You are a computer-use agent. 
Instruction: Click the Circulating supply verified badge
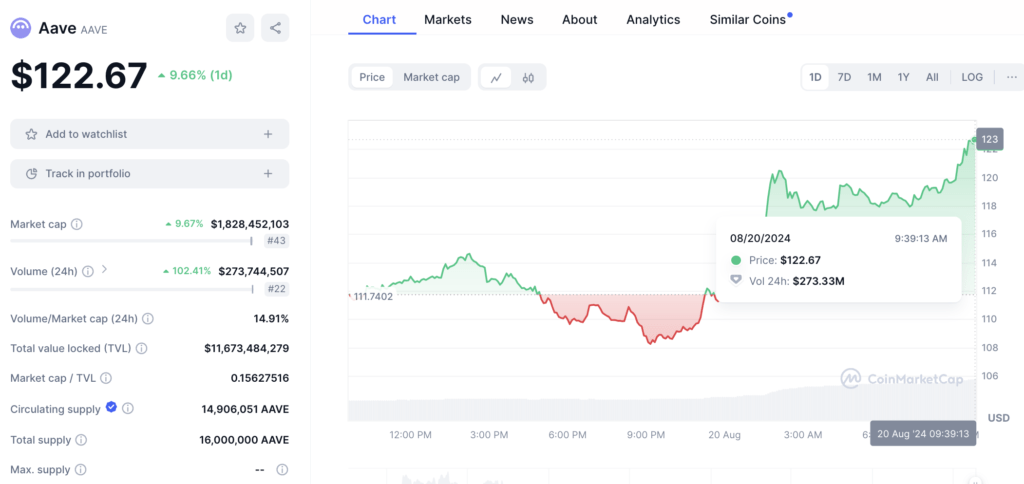(x=111, y=408)
